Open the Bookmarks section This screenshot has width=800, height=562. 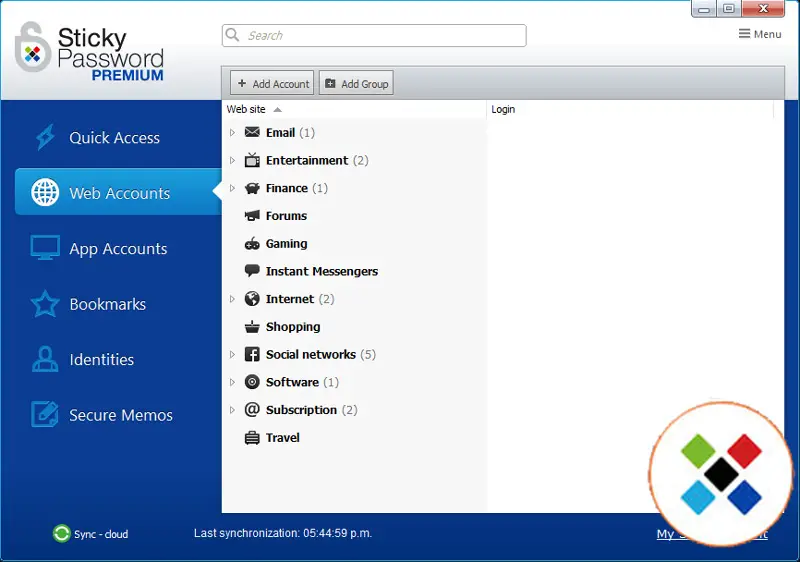coord(108,304)
